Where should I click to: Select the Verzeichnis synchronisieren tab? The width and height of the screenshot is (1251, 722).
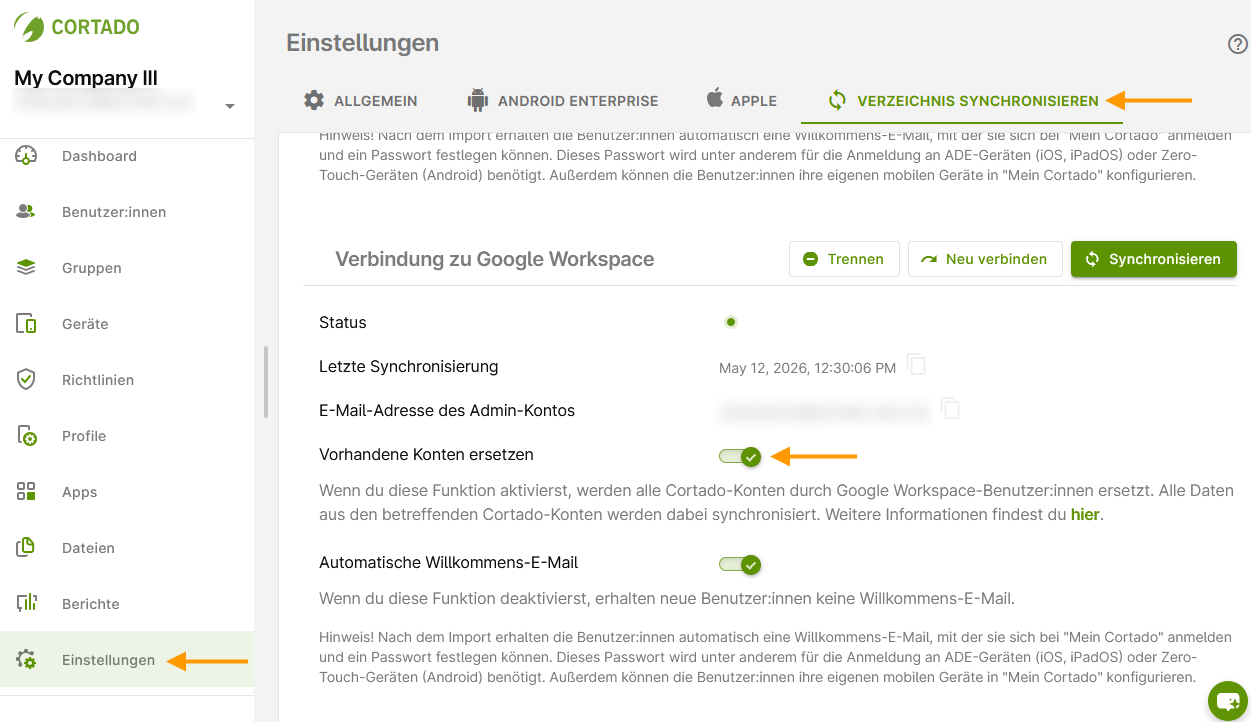[x=962, y=101]
